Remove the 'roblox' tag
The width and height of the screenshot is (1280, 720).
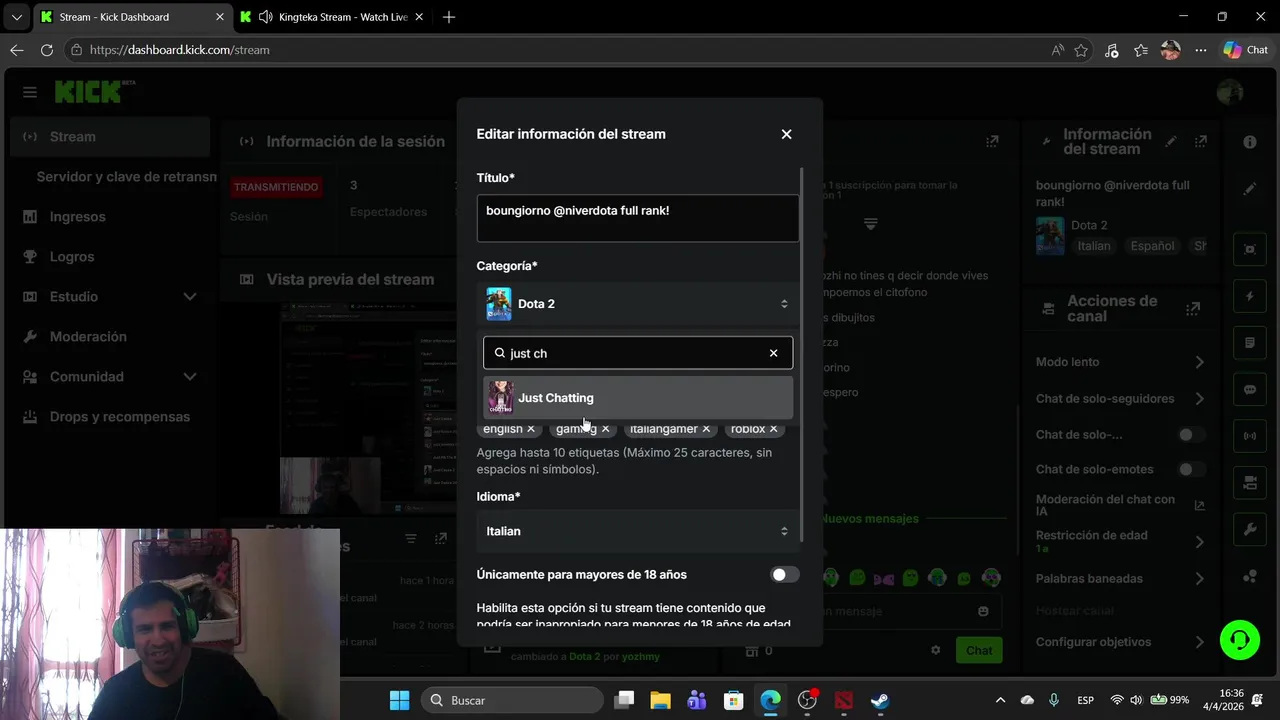tap(774, 429)
